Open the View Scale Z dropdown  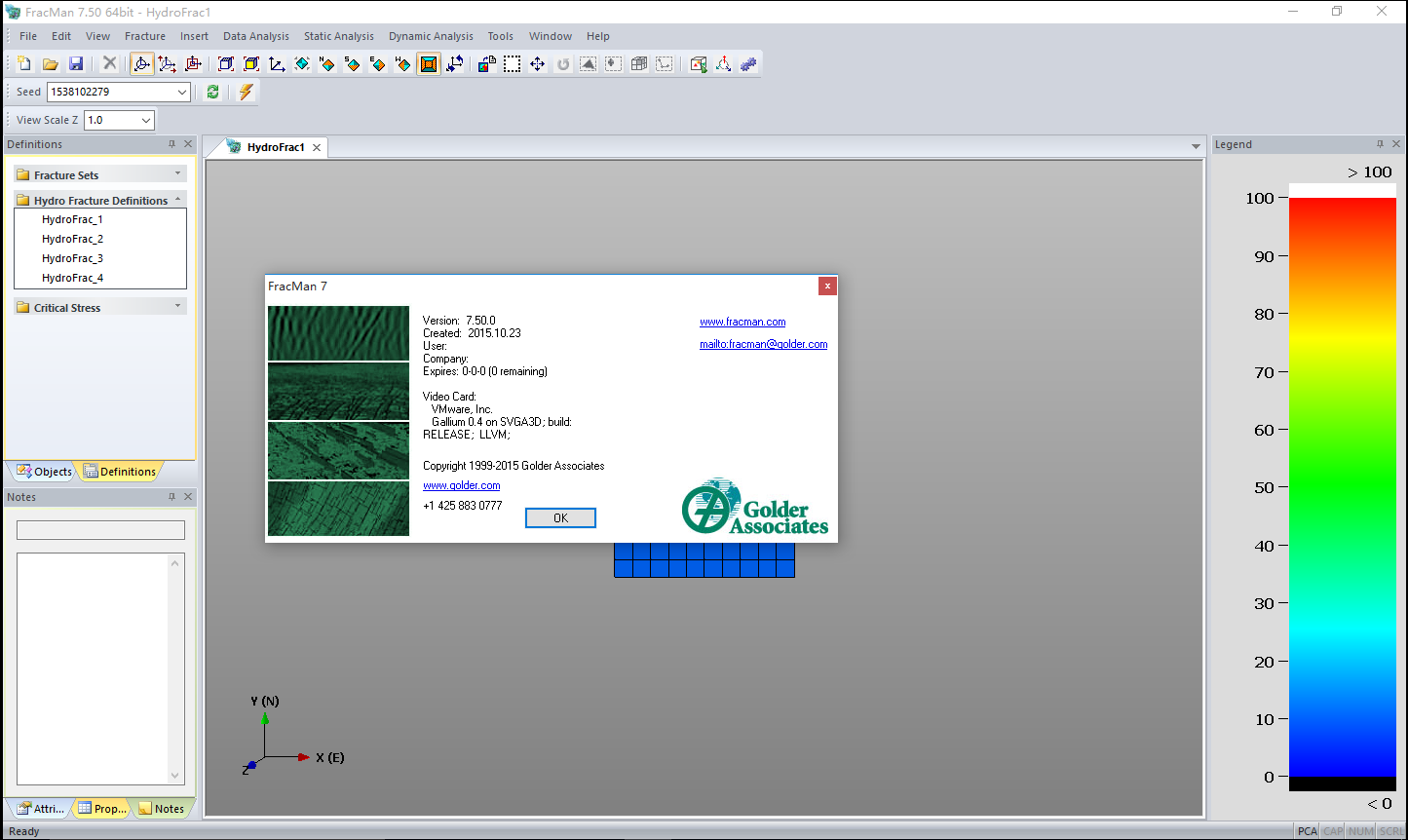[x=146, y=120]
